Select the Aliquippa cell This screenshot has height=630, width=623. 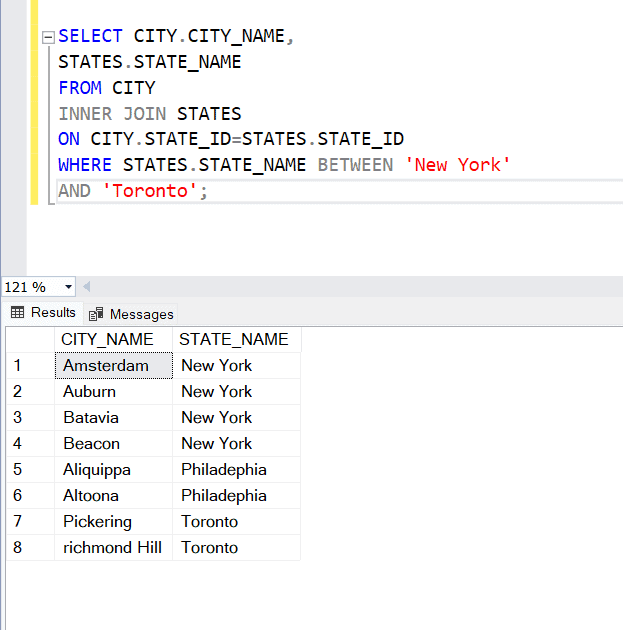114,470
